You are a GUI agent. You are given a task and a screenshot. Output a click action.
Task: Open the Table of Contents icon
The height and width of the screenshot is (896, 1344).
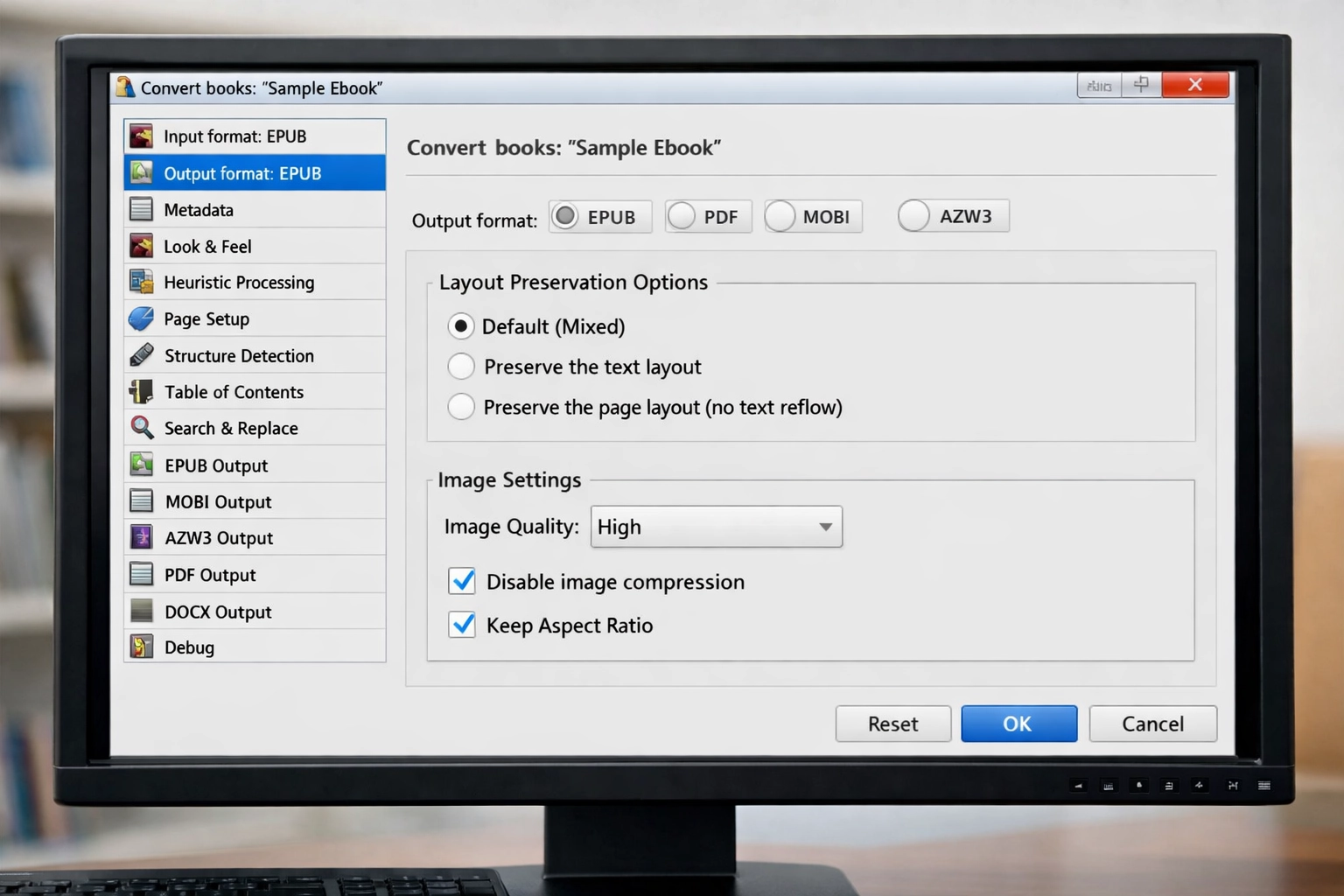[141, 391]
